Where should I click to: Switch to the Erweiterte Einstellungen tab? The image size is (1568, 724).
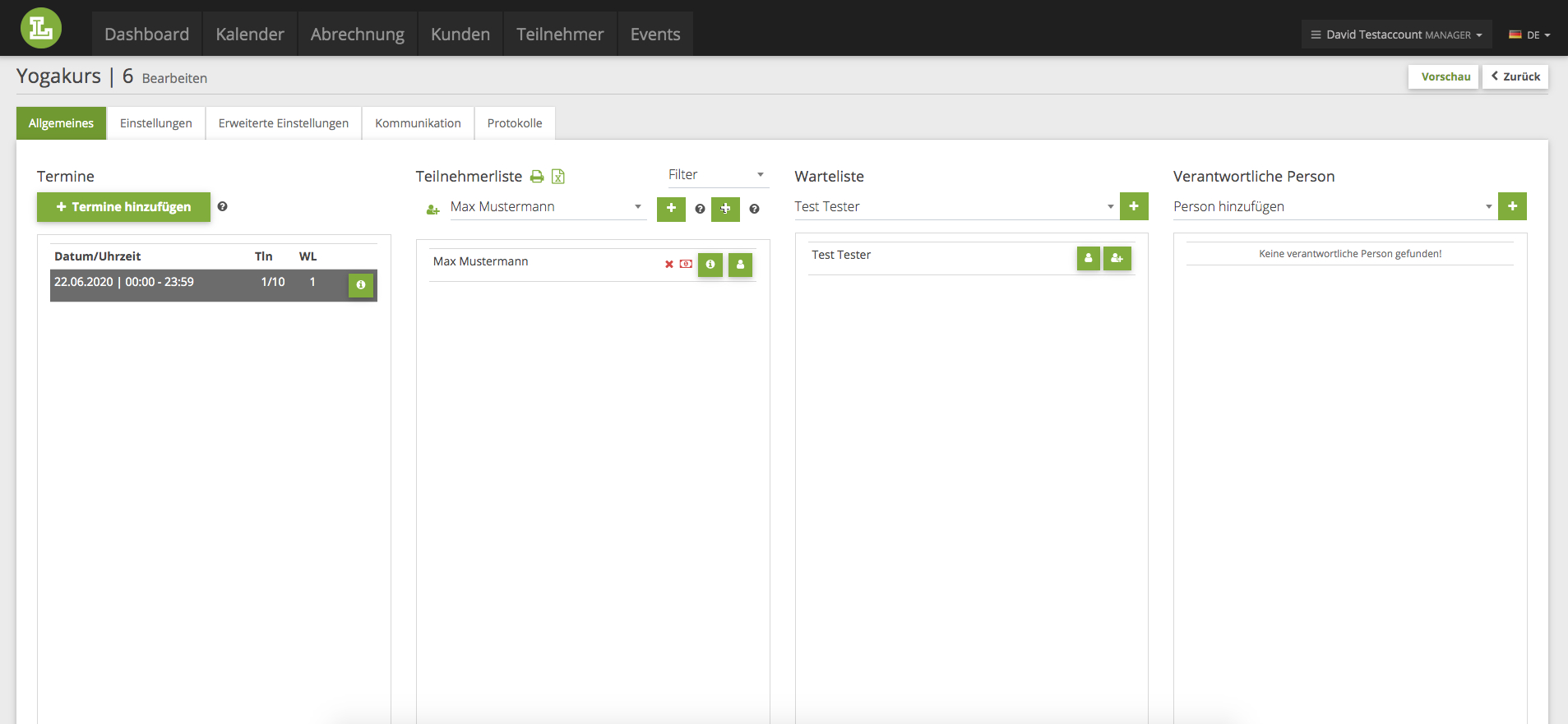pyautogui.click(x=284, y=123)
